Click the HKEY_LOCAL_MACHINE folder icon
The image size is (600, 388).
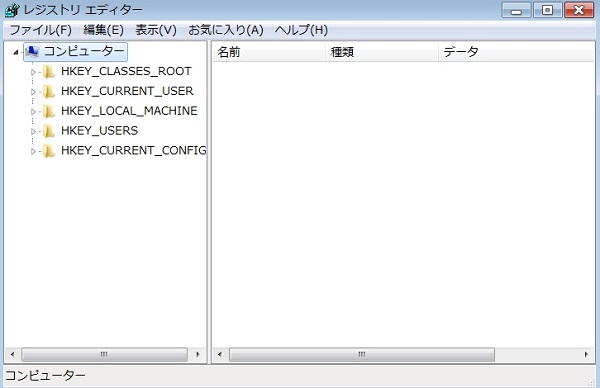pyautogui.click(x=49, y=111)
